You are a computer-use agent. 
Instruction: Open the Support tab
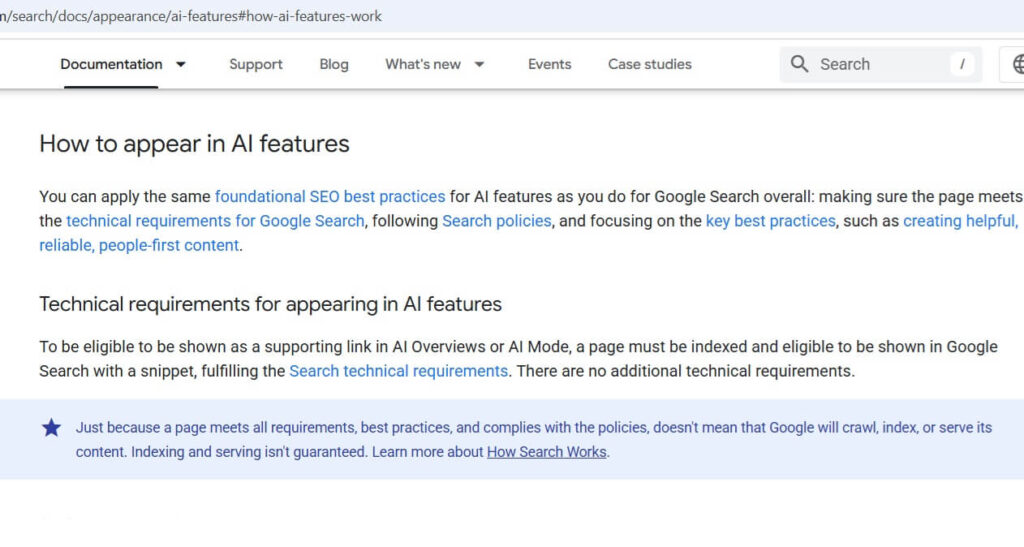(256, 64)
